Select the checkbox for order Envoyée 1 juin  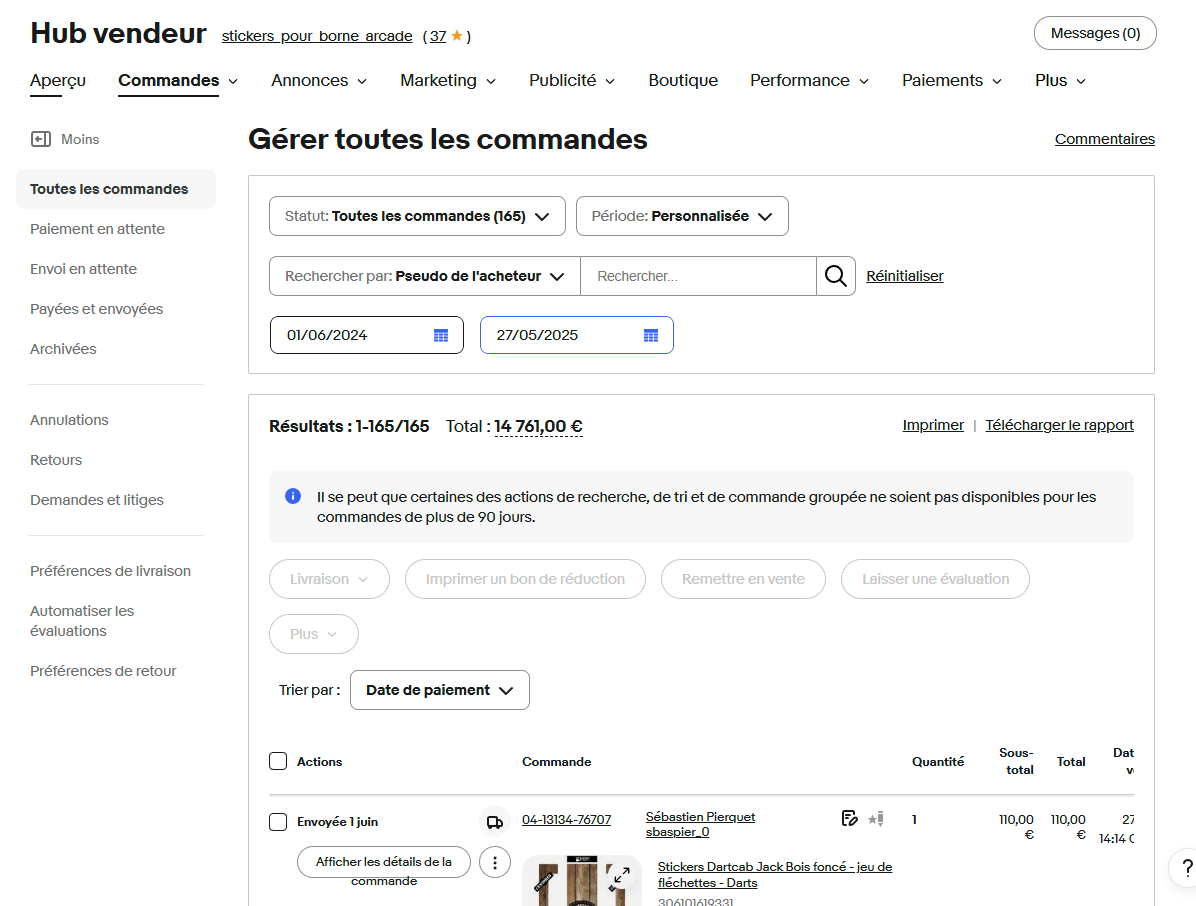pos(278,821)
